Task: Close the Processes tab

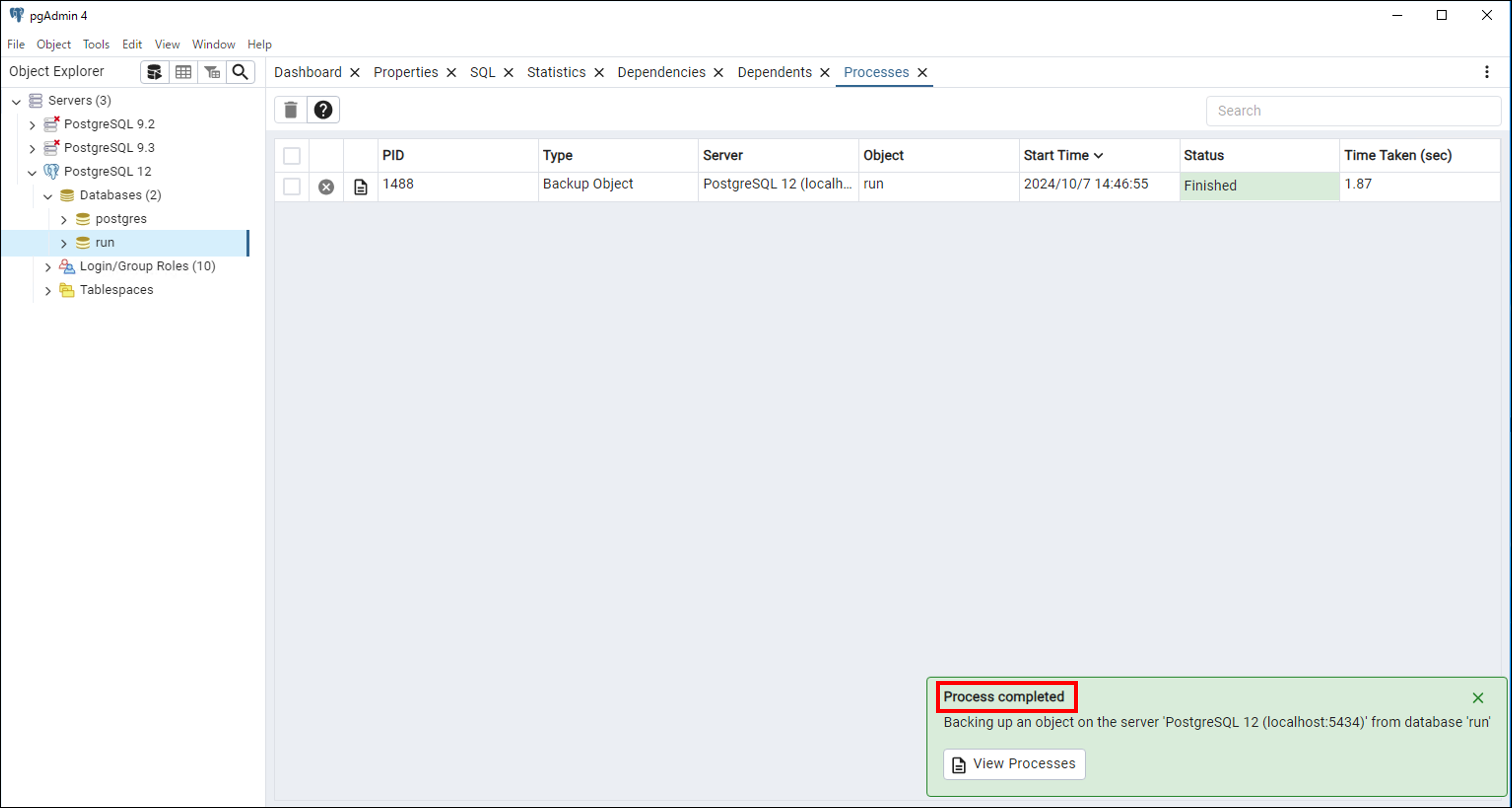Action: pyautogui.click(x=923, y=72)
